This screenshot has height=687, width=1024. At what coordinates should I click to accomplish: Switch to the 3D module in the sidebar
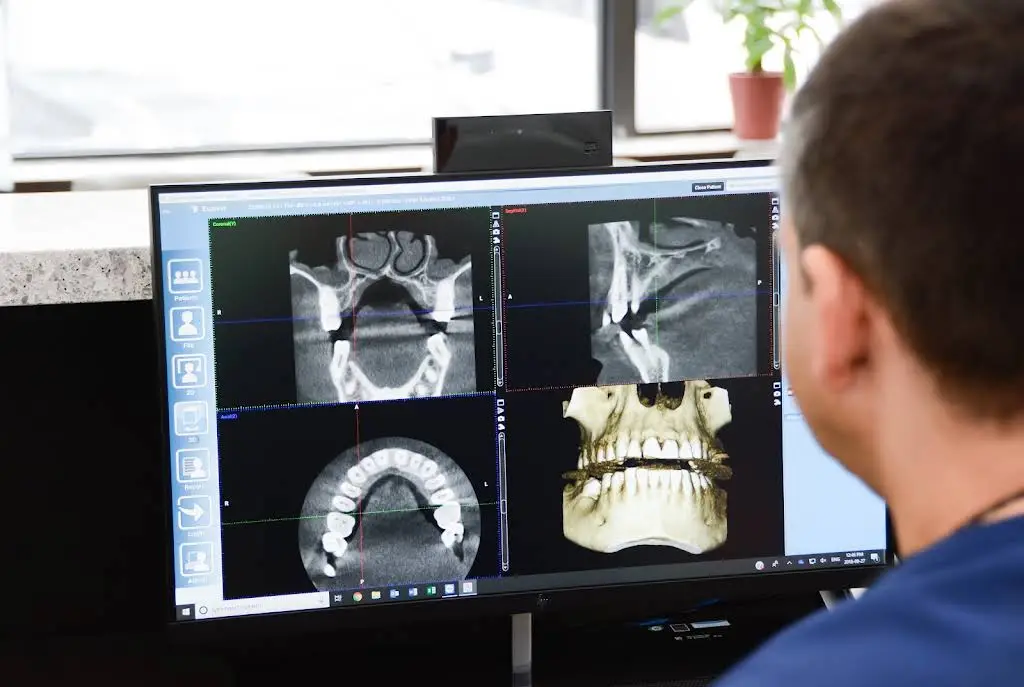[x=191, y=420]
